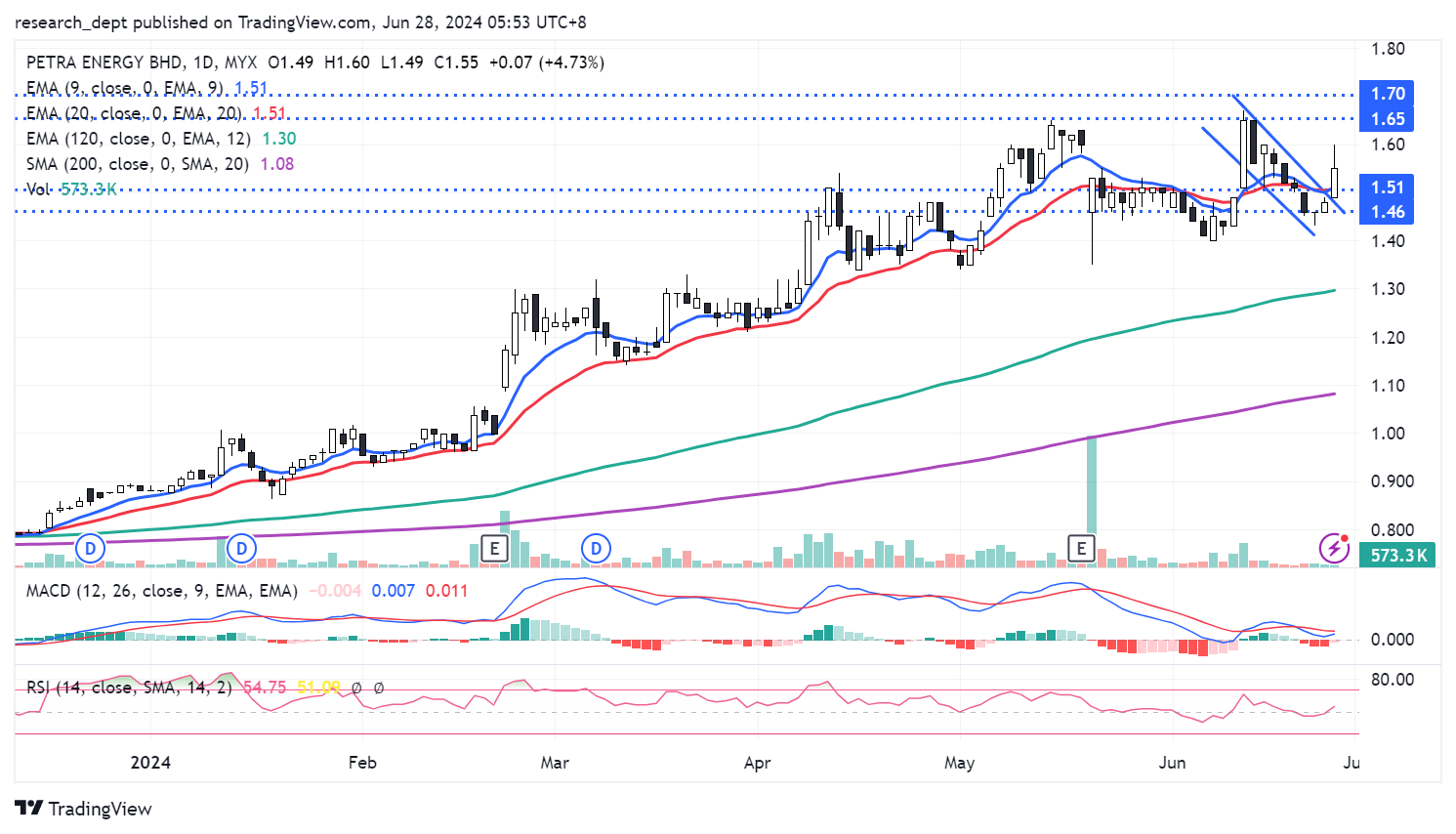Click the 1.51 price label on axis
Image resolution: width=1456 pixels, height=834 pixels.
pyautogui.click(x=1388, y=188)
